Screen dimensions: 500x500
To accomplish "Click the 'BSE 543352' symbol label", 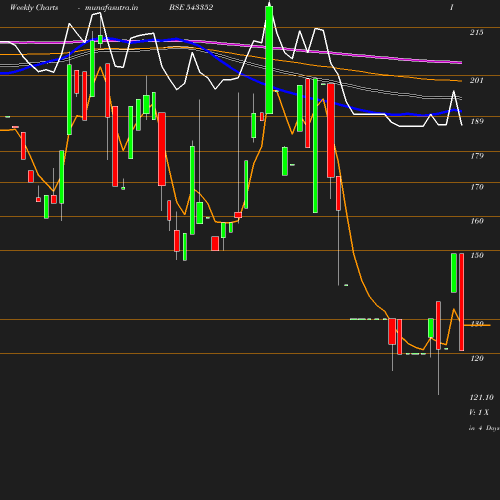I will (191, 7).
